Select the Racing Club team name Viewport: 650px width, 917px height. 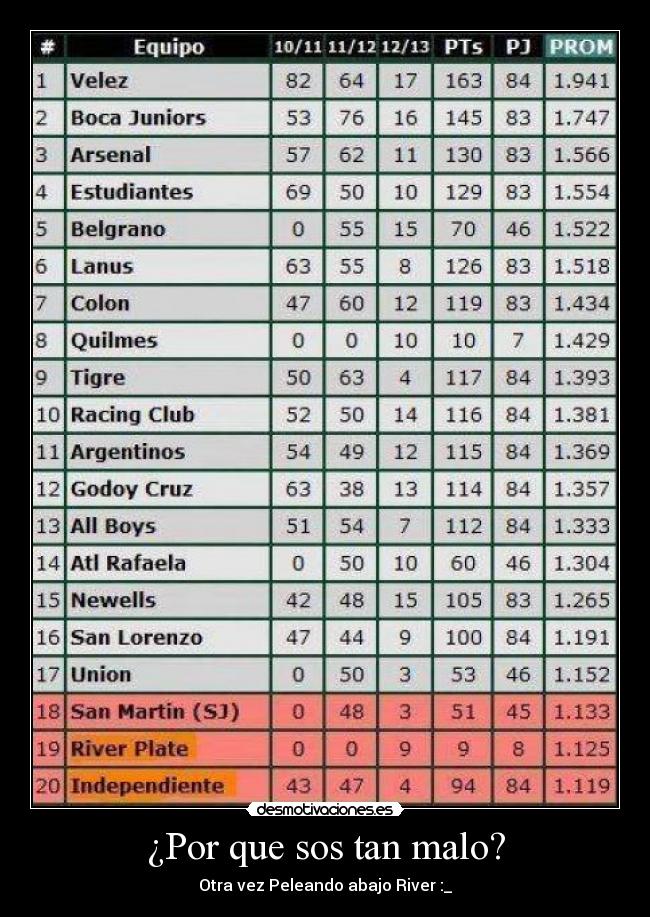click(133, 414)
